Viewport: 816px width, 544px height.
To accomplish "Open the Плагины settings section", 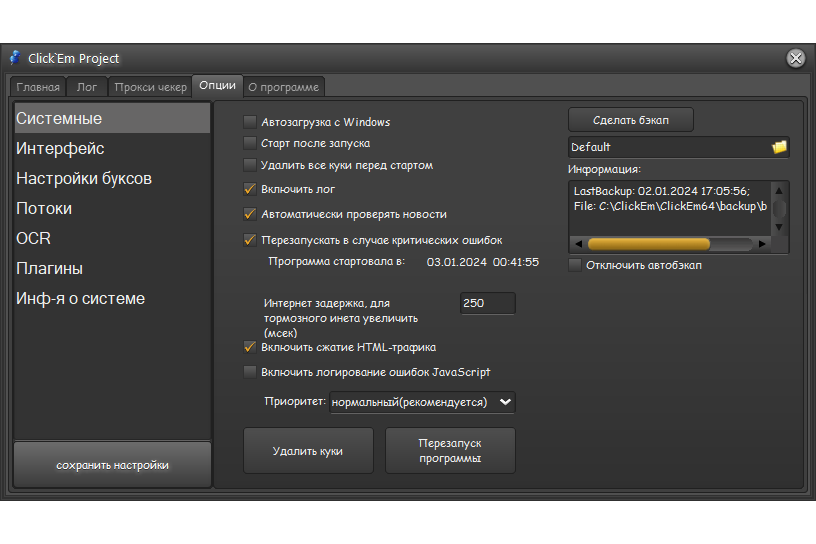I will click(112, 269).
